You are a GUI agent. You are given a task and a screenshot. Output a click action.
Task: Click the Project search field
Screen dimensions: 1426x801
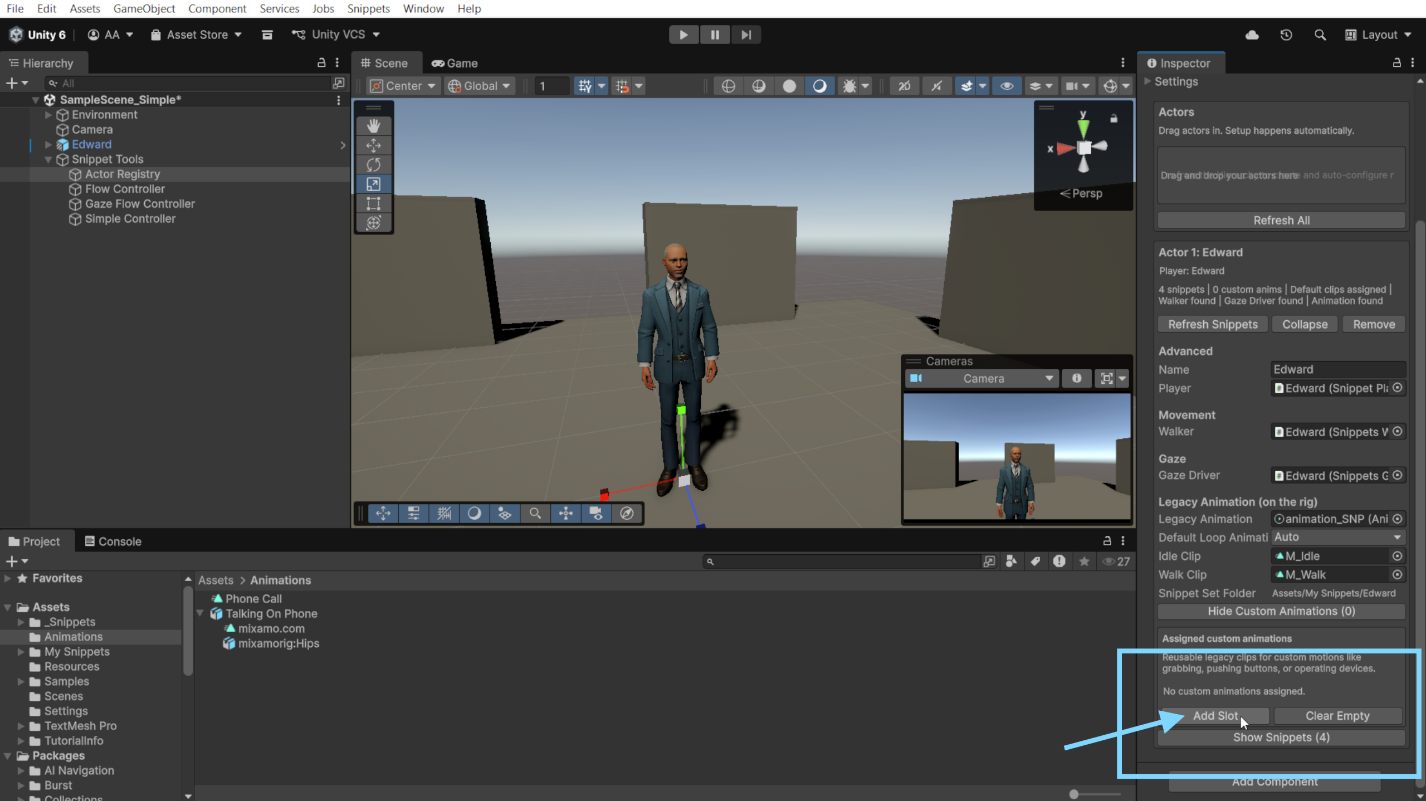842,562
